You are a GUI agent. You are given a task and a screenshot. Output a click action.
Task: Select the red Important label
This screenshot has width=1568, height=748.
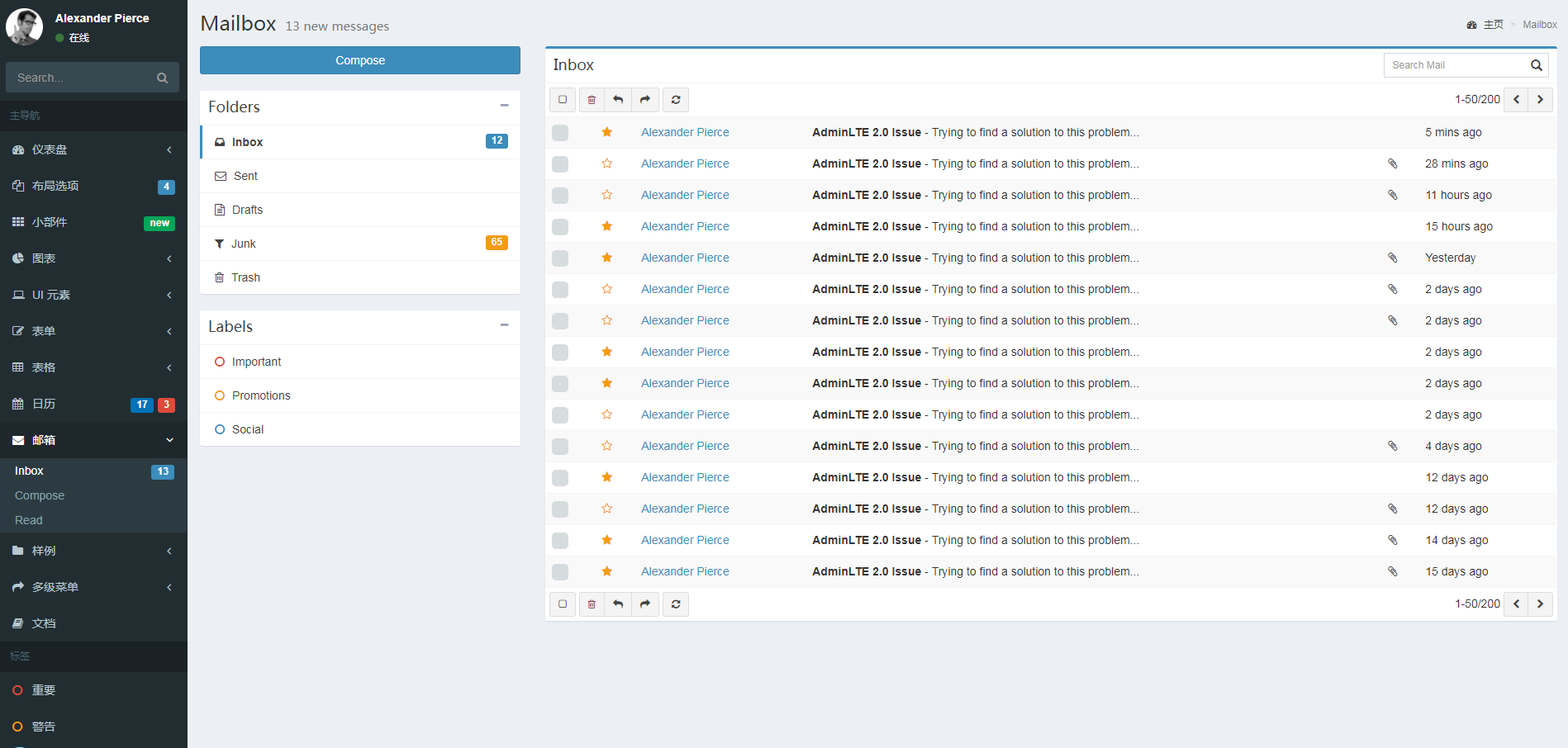point(256,362)
